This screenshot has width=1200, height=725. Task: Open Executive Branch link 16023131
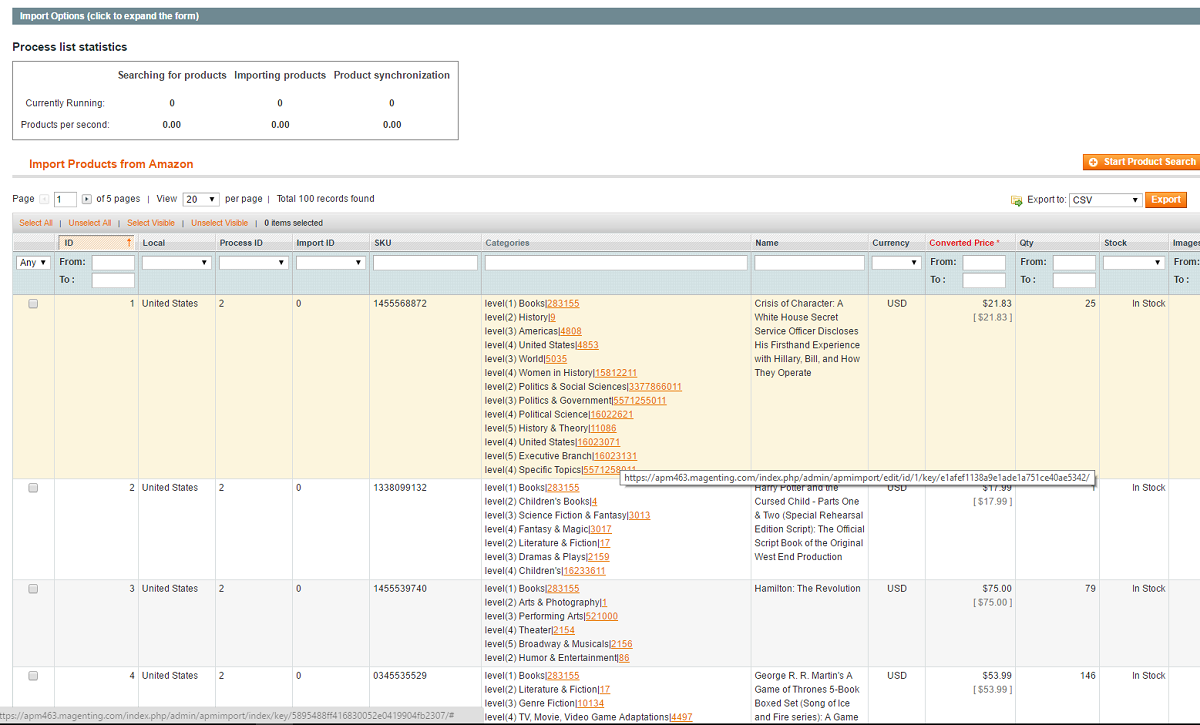point(616,457)
